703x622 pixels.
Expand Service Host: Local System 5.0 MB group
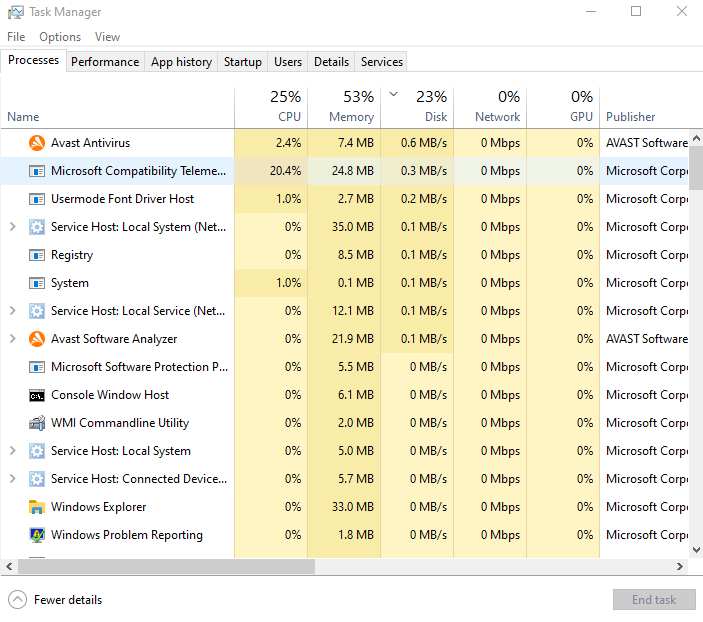click(13, 451)
